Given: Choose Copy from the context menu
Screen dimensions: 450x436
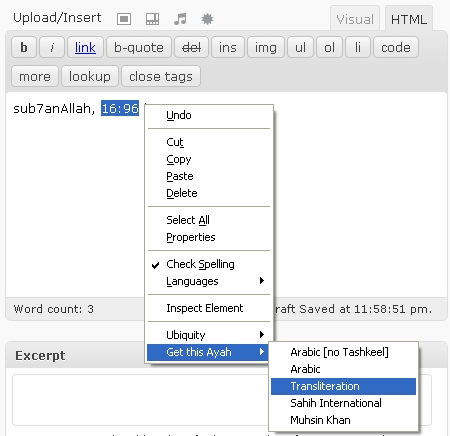Looking at the screenshot, I should tap(209, 159).
